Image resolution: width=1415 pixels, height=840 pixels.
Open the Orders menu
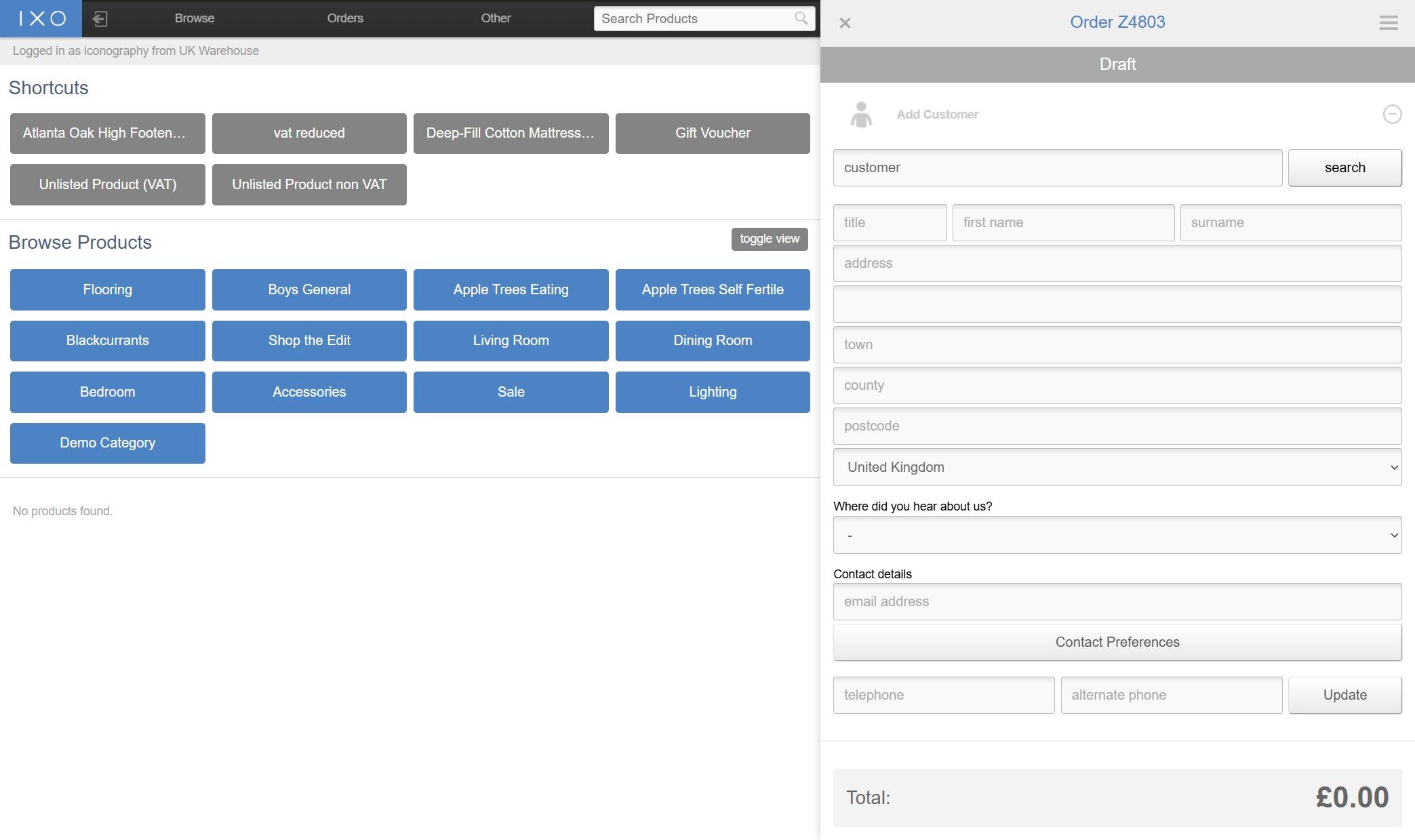click(345, 18)
